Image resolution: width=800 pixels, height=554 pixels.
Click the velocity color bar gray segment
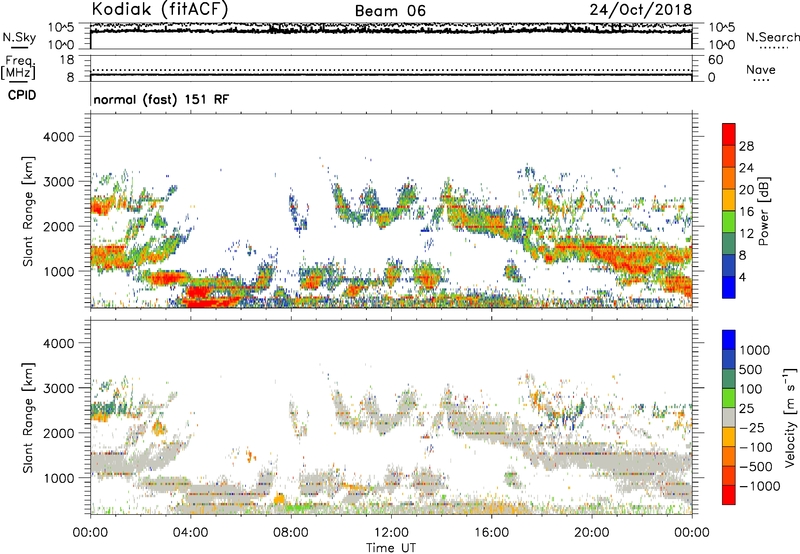[x=729, y=418]
